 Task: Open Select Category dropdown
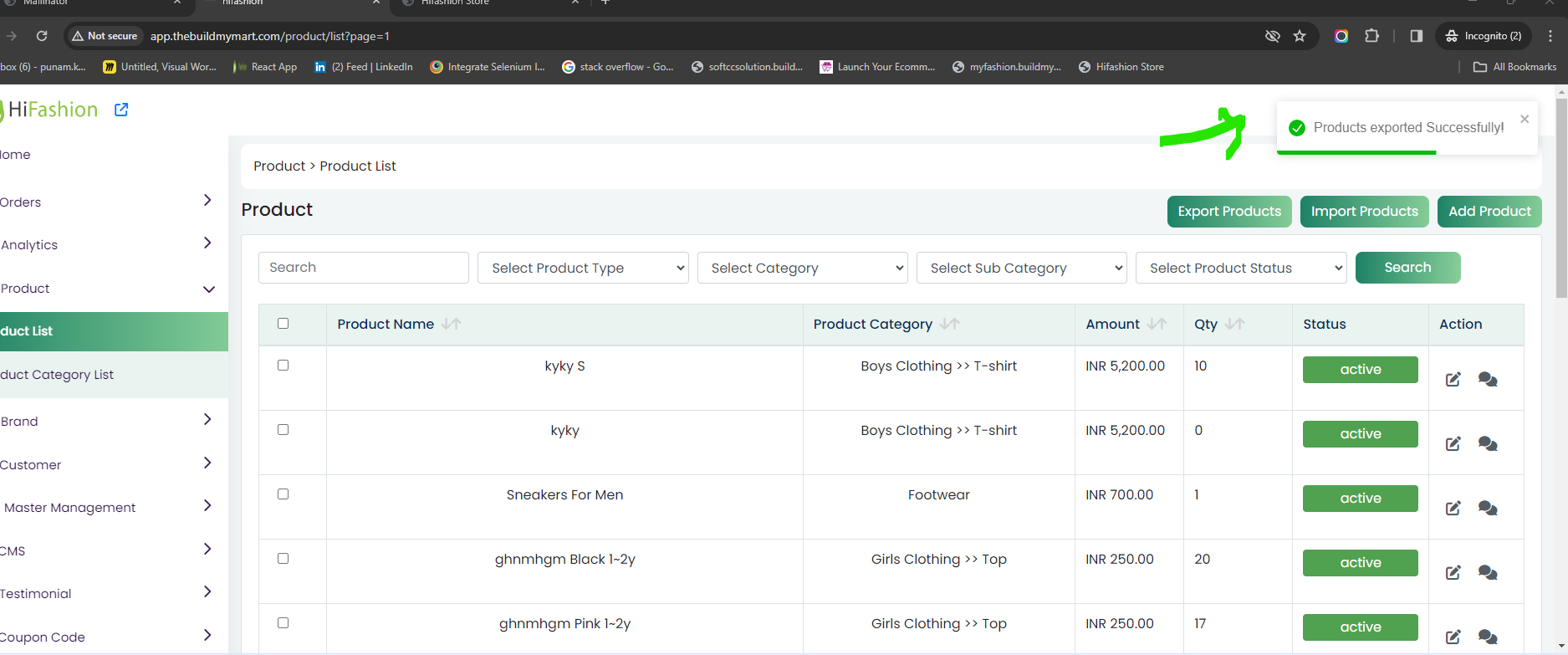click(803, 268)
